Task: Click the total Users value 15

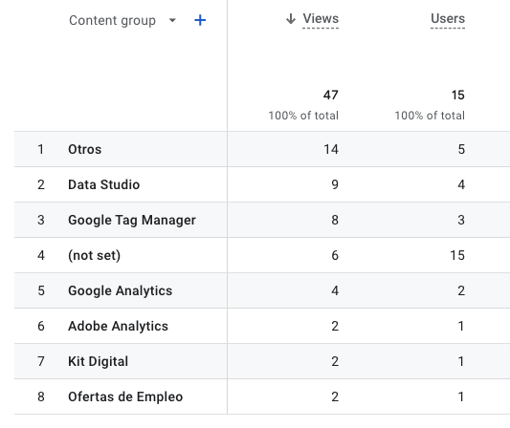Action: point(458,95)
